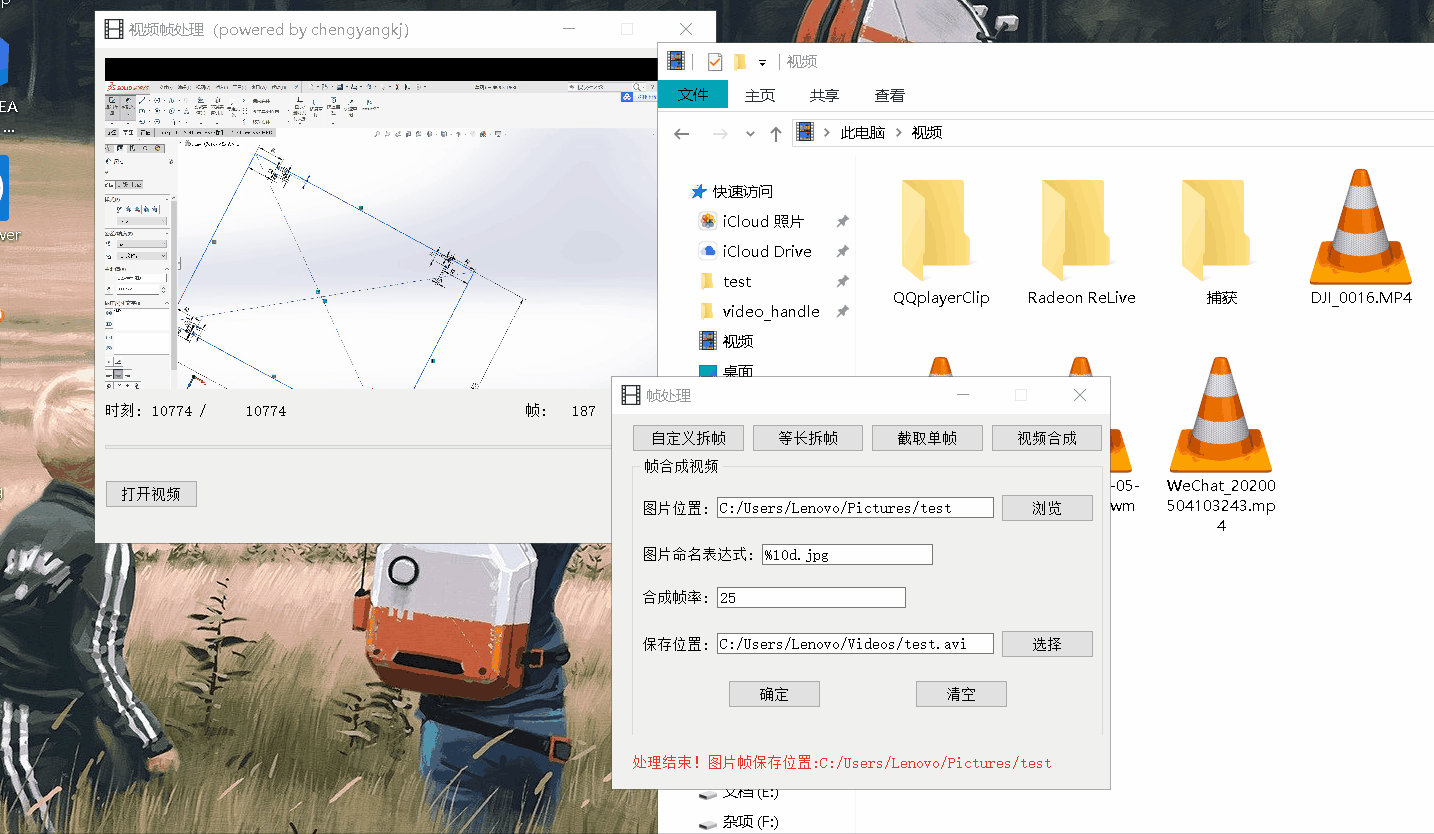This screenshot has height=834, width=1434.
Task: Open the 查看 ribbon tab in Explorer
Action: click(x=889, y=96)
